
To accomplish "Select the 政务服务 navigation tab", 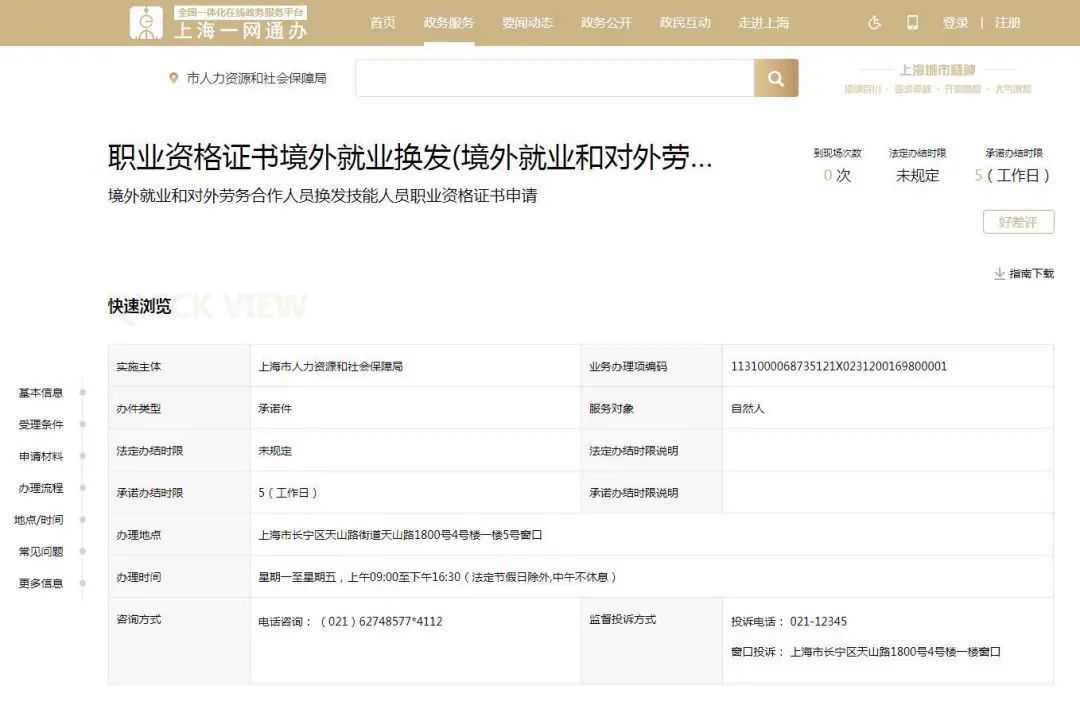I will pos(448,23).
